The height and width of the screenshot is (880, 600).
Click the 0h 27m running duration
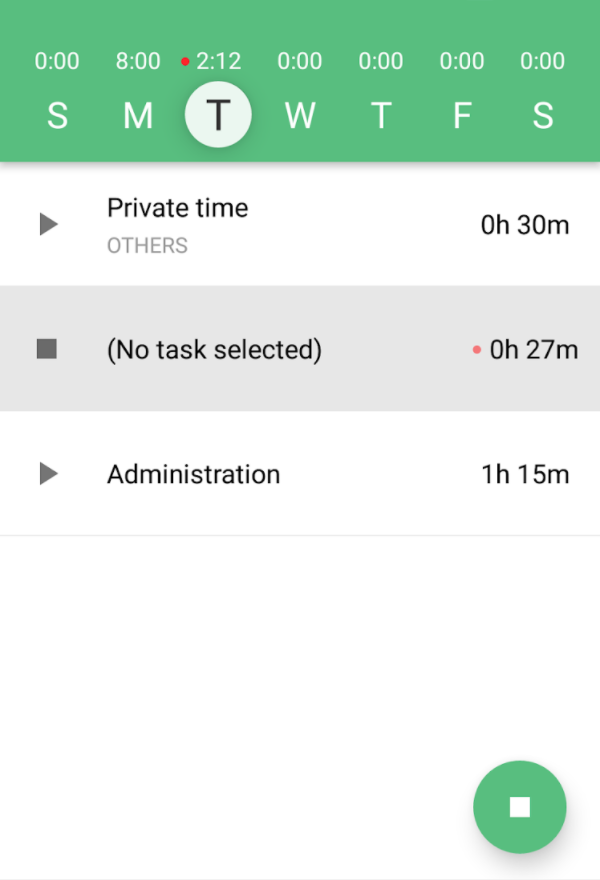[x=533, y=350]
